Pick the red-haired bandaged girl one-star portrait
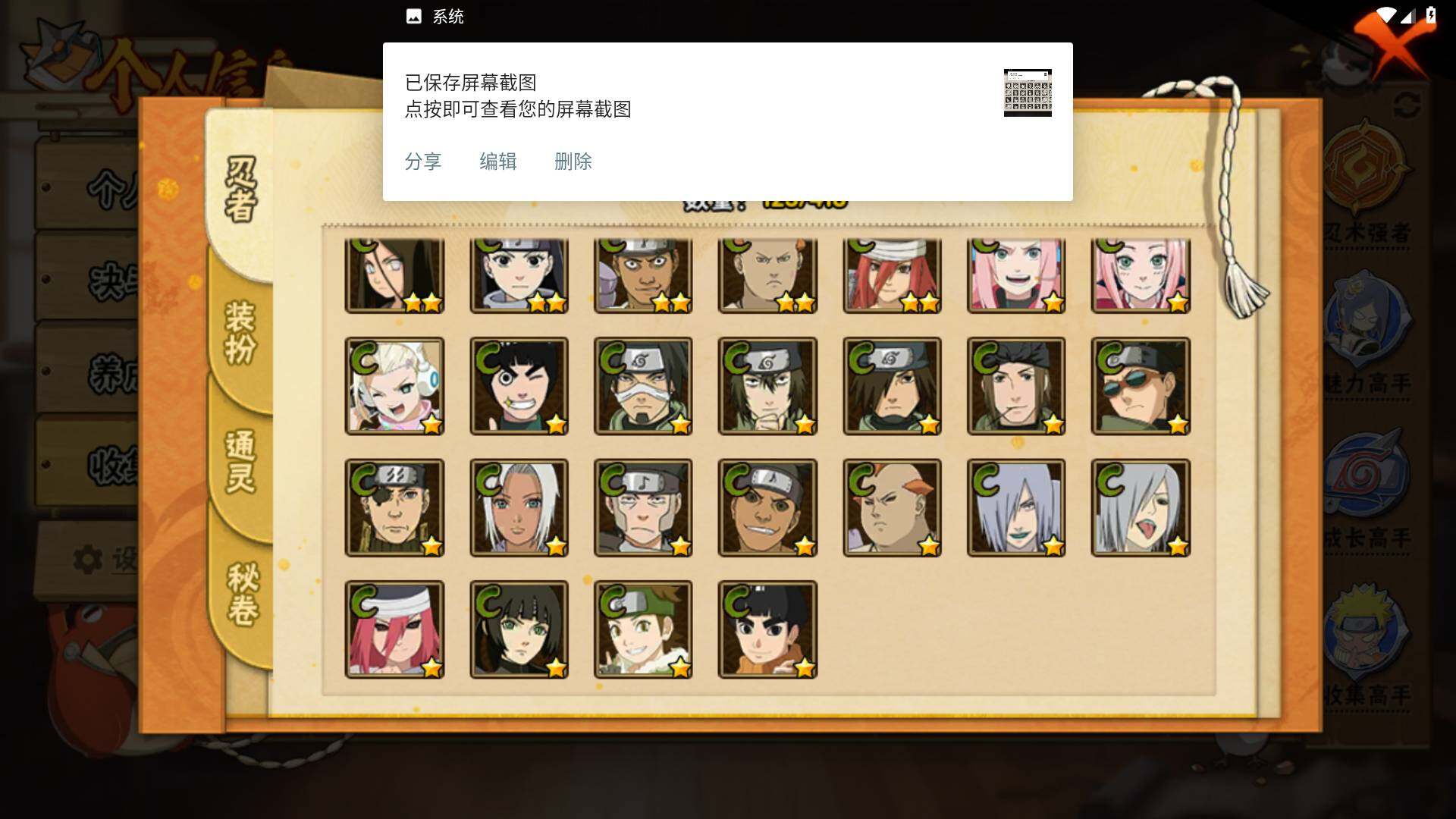Image resolution: width=1456 pixels, height=819 pixels. pyautogui.click(x=394, y=629)
